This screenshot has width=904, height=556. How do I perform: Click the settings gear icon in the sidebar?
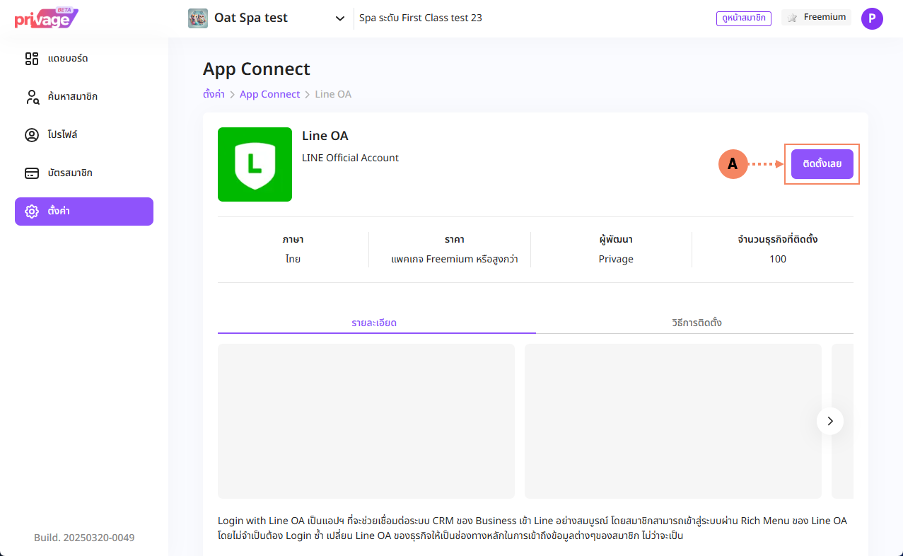(32, 212)
